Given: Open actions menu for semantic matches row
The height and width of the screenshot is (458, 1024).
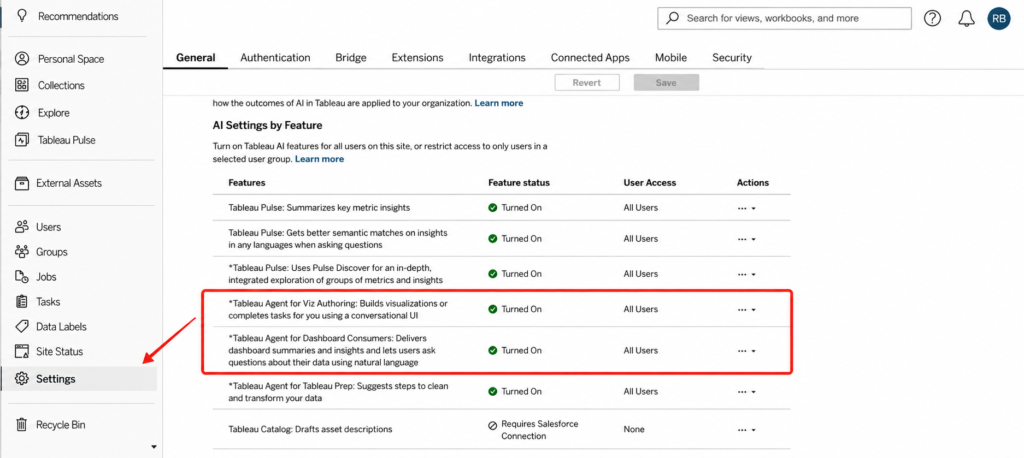Looking at the screenshot, I should coord(746,238).
